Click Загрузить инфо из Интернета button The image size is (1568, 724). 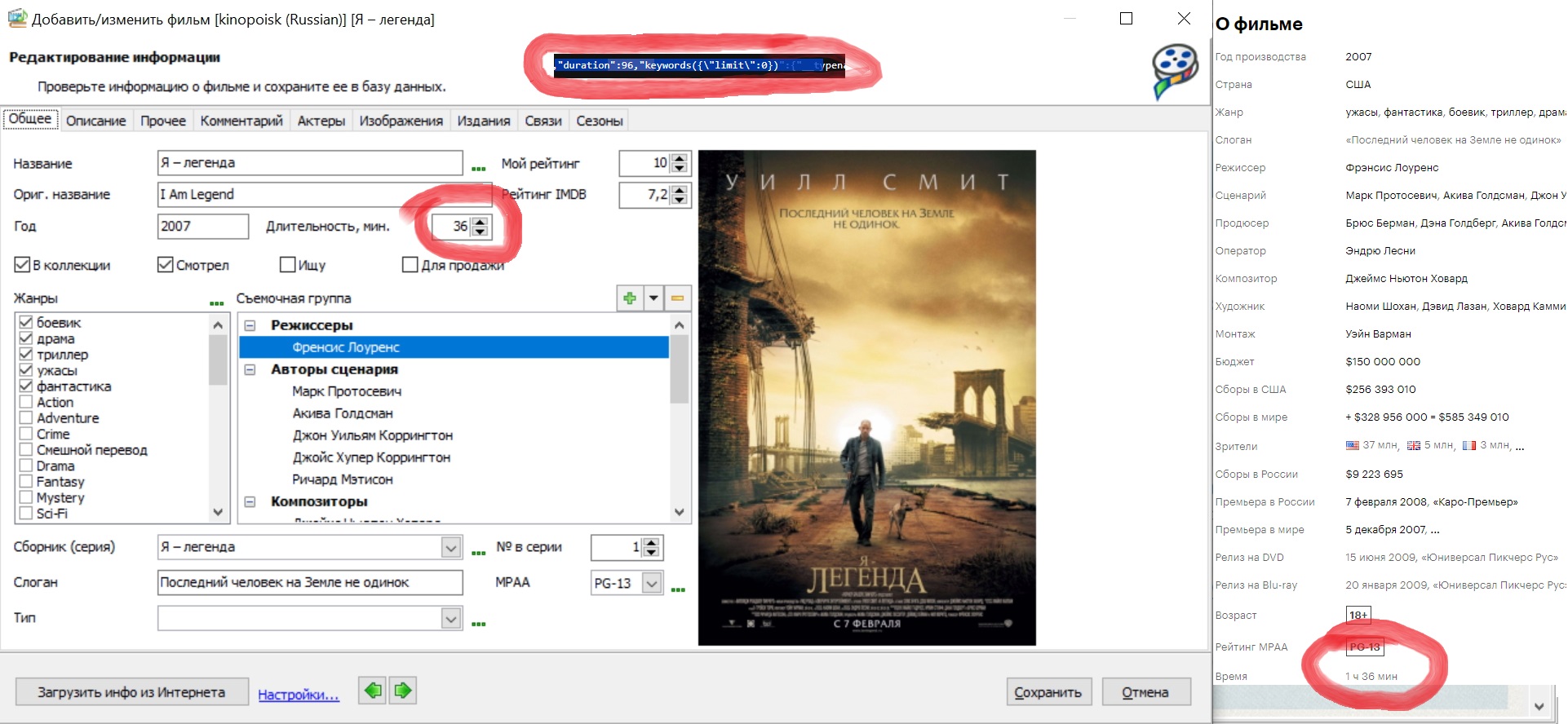pyautogui.click(x=131, y=692)
